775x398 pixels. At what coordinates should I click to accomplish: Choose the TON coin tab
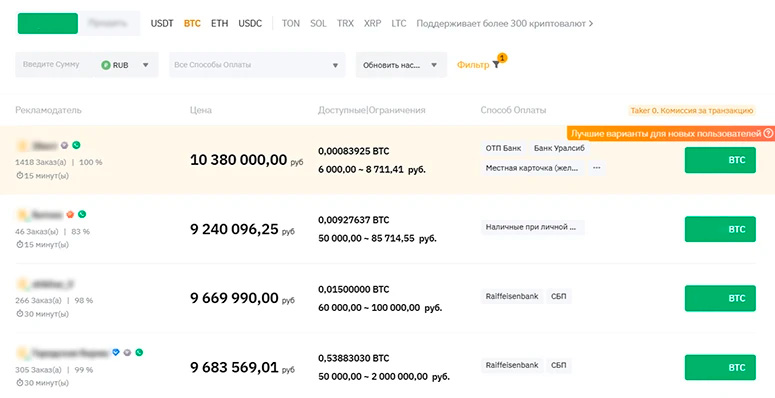pos(291,23)
